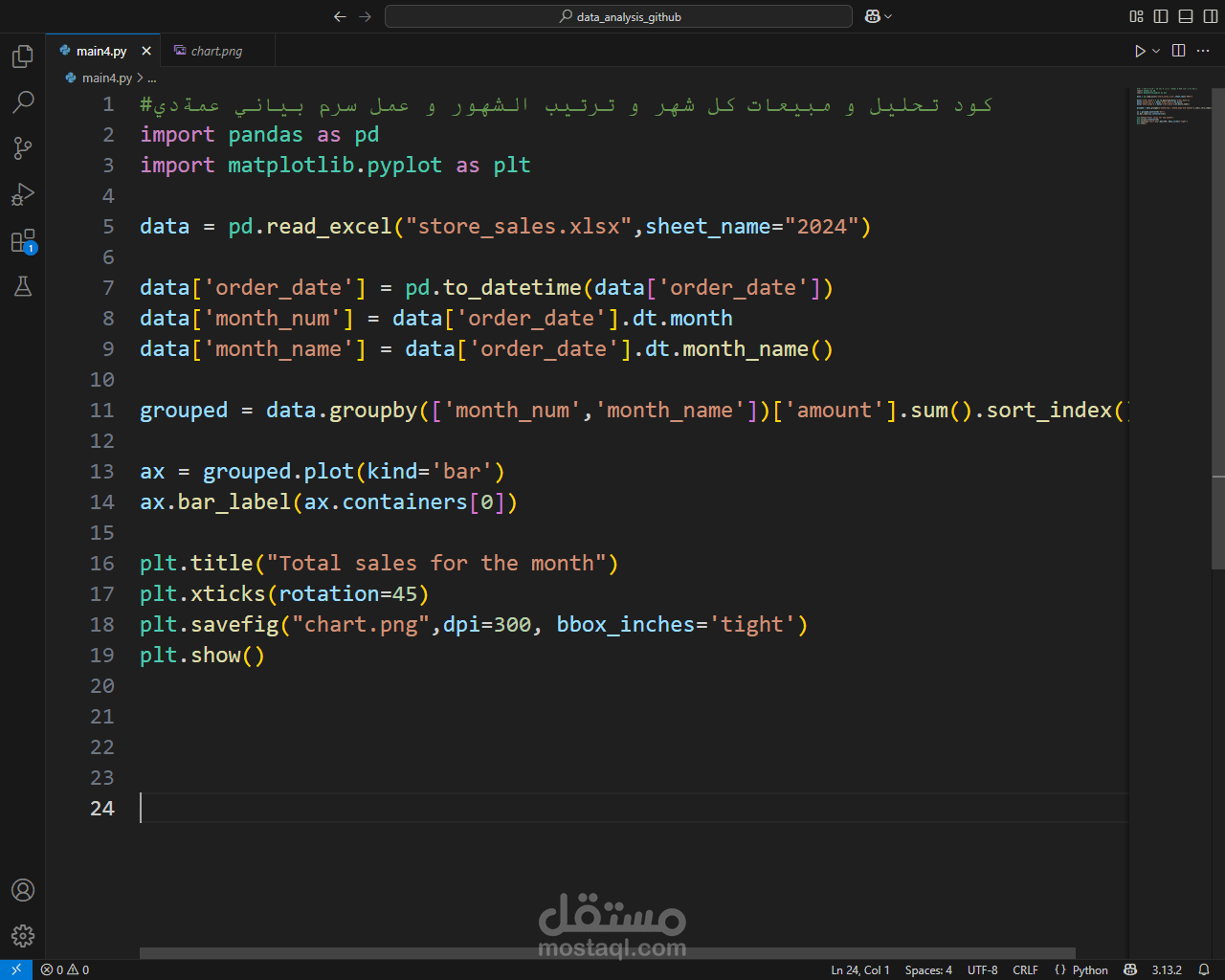
Task: Close the main4.py tab
Action: 146,51
